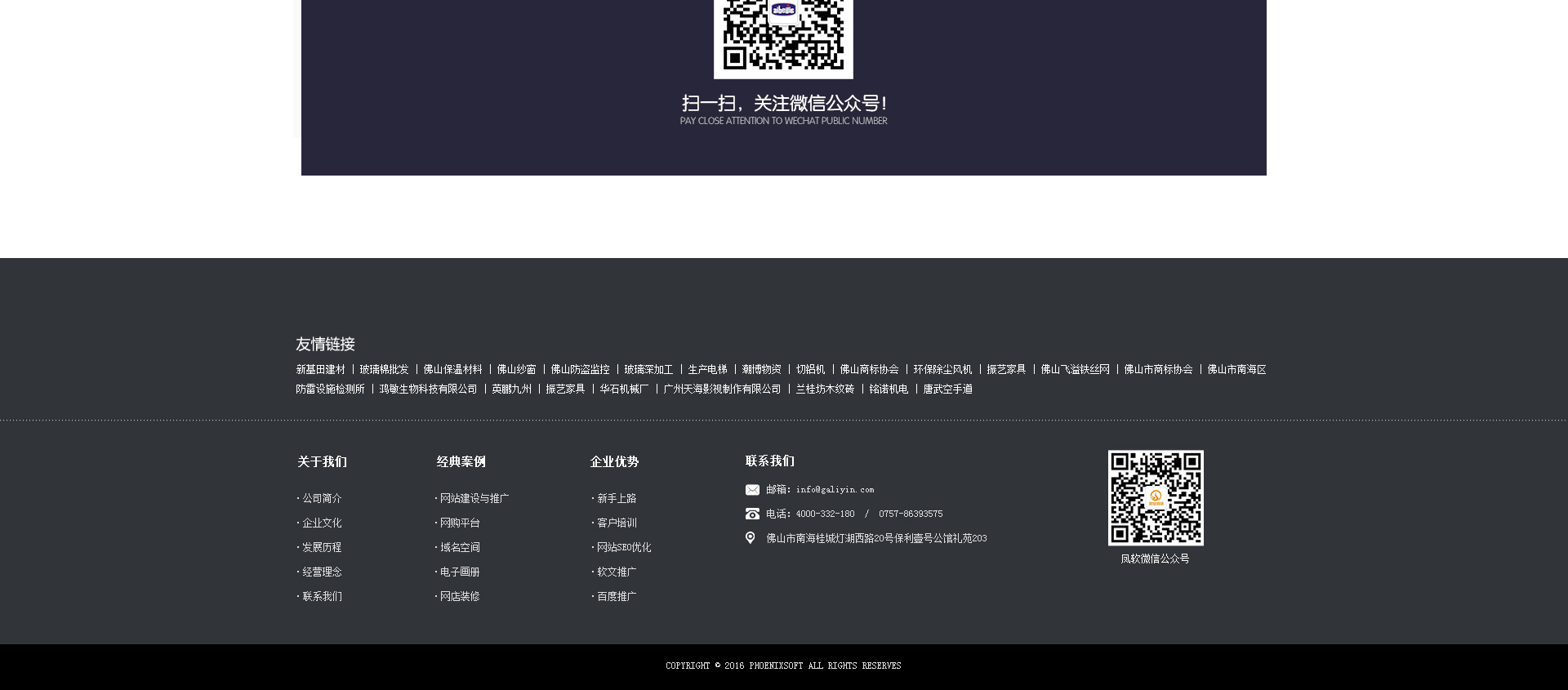Open the 电子画册 link
The width and height of the screenshot is (1568, 690).
(x=460, y=572)
